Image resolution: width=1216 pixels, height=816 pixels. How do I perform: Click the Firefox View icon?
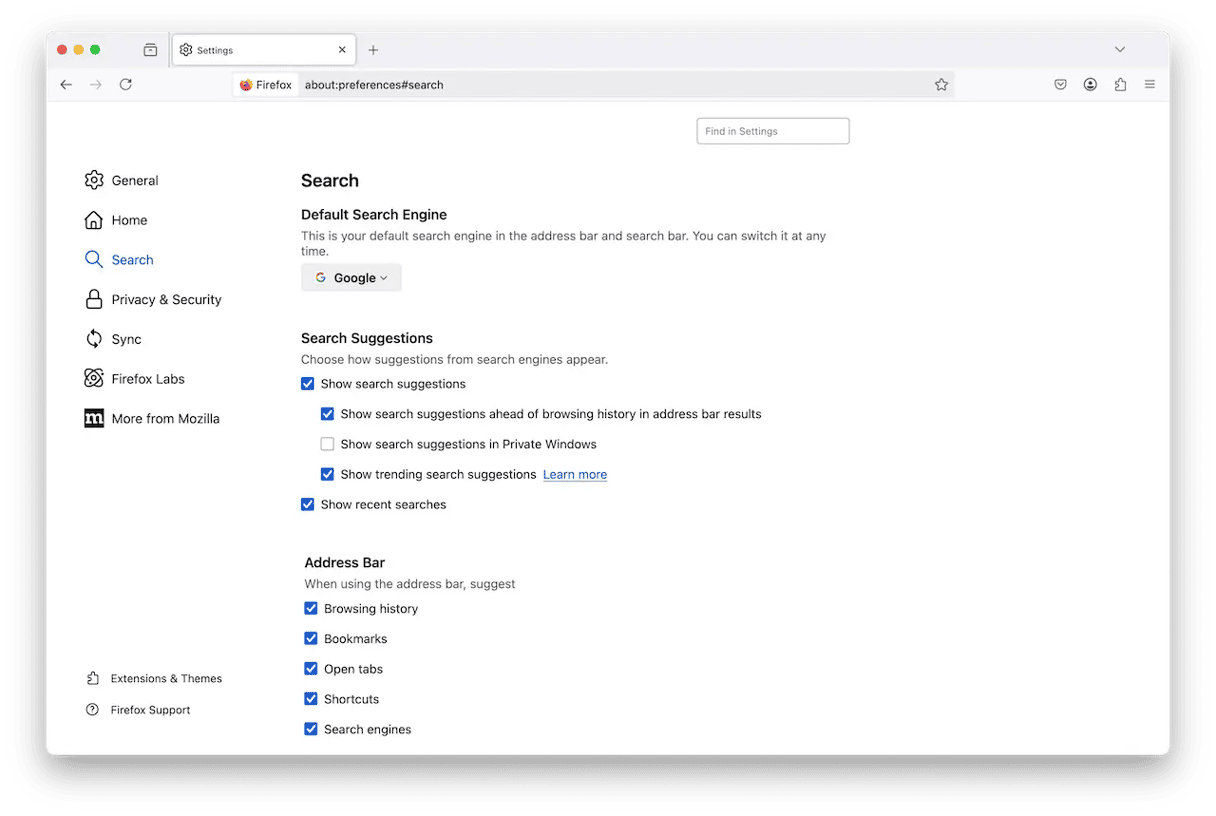pos(150,50)
